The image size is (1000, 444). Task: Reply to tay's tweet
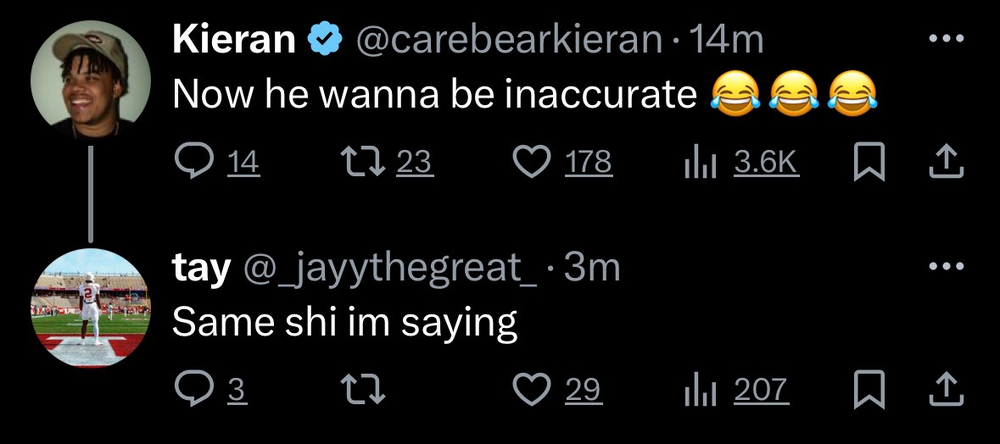click(x=191, y=389)
